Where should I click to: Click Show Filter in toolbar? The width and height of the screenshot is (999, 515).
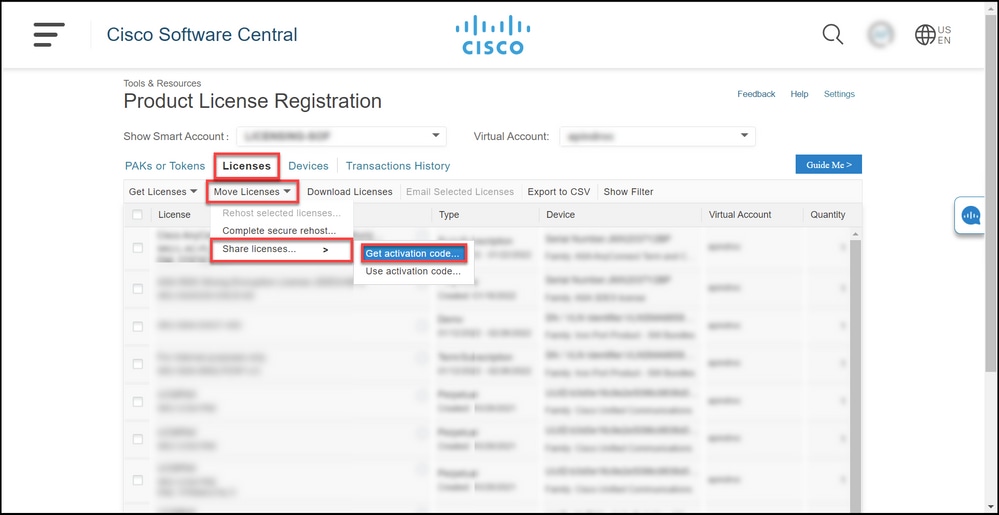click(x=628, y=191)
